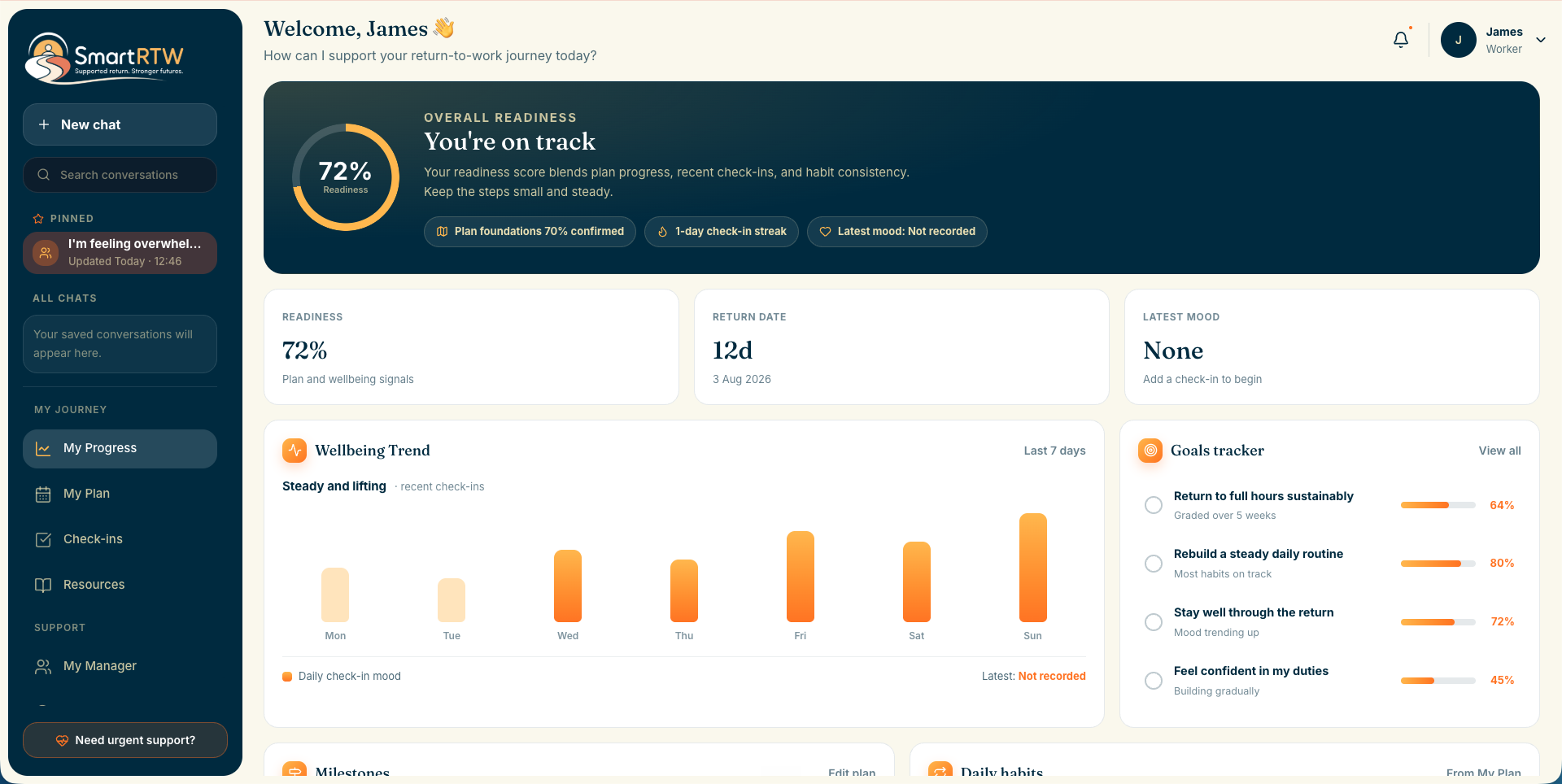Click the Wellbeing Trend pulse icon

pyautogui.click(x=295, y=451)
